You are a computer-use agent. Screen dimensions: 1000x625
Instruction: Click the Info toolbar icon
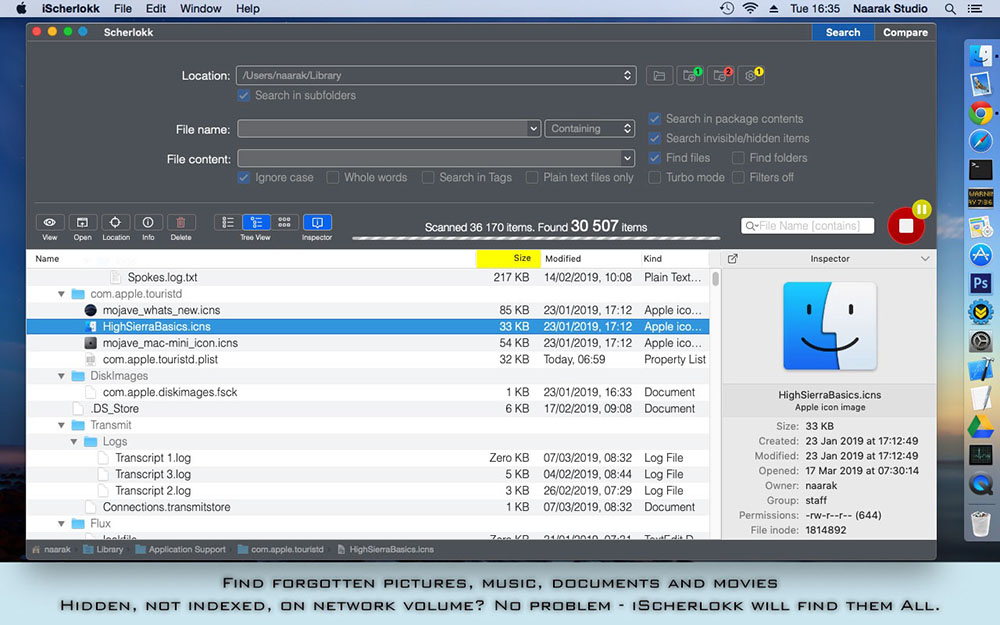[148, 222]
